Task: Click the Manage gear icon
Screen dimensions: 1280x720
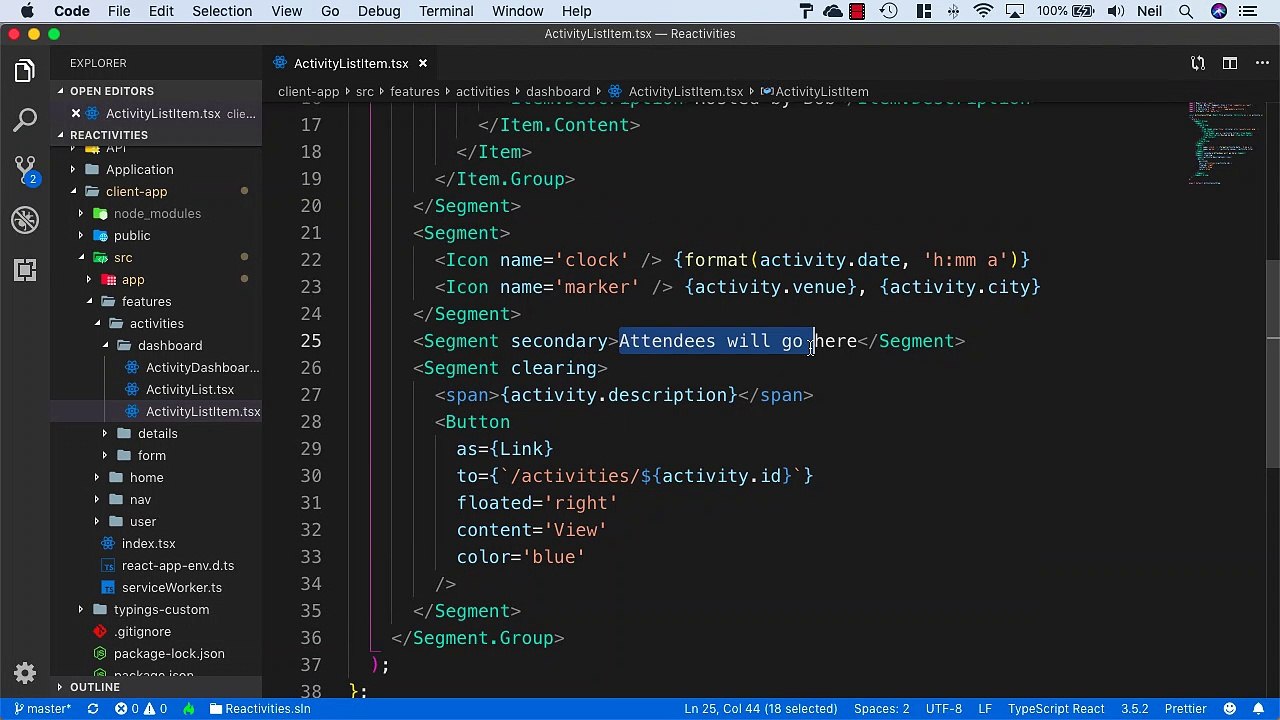Action: click(x=25, y=673)
